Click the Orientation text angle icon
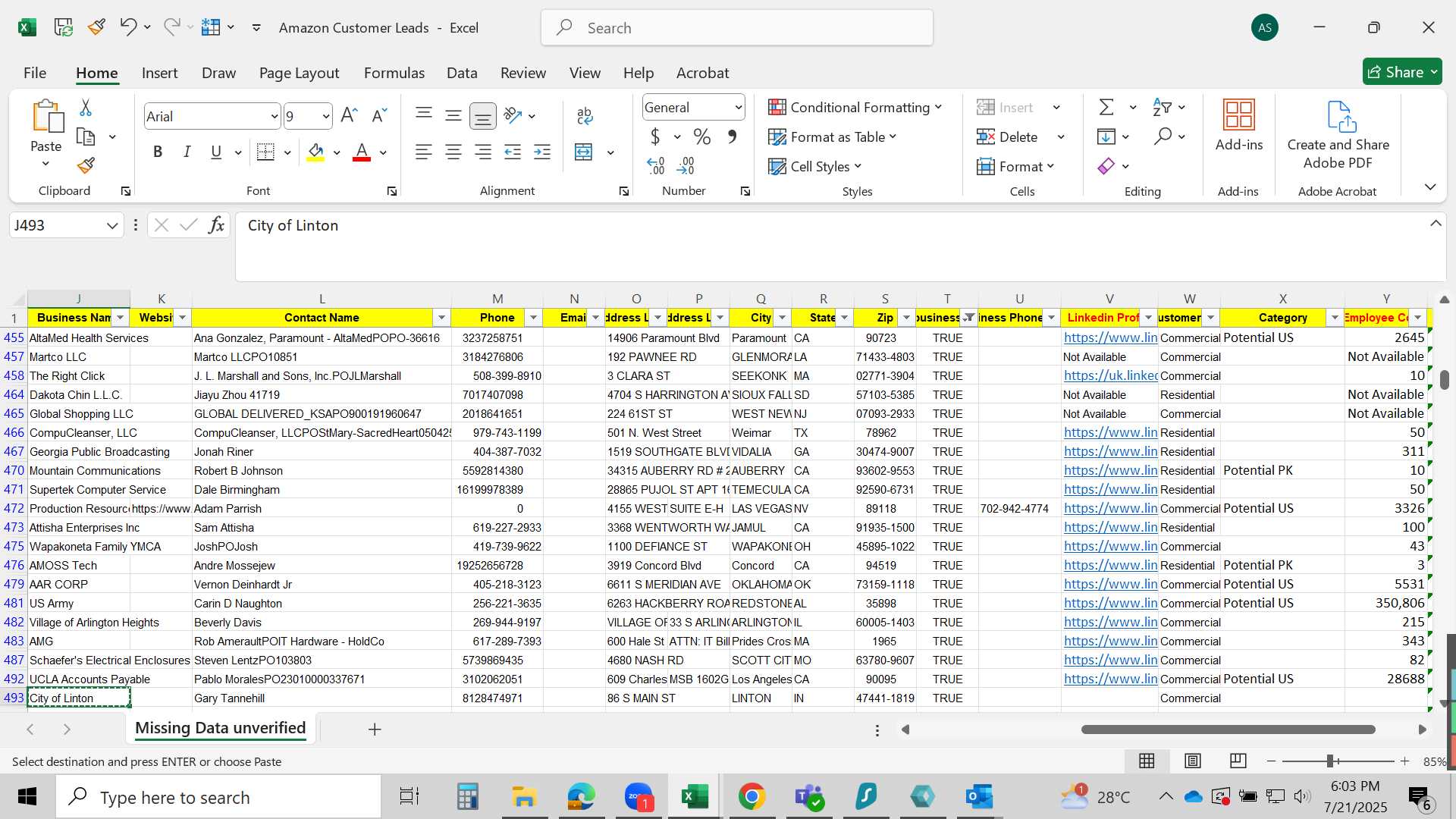 pos(513,115)
